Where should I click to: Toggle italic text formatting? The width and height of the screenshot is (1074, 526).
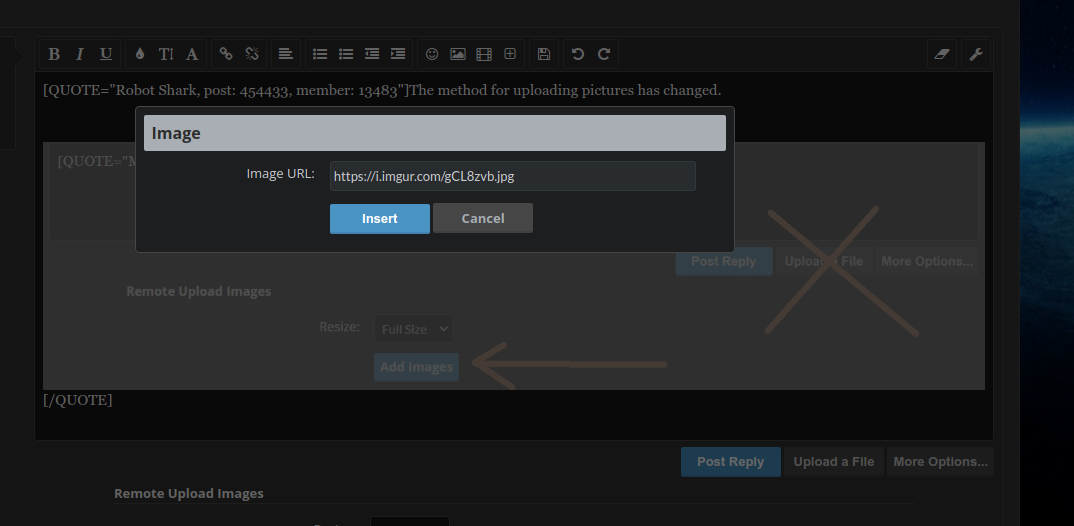coord(80,54)
